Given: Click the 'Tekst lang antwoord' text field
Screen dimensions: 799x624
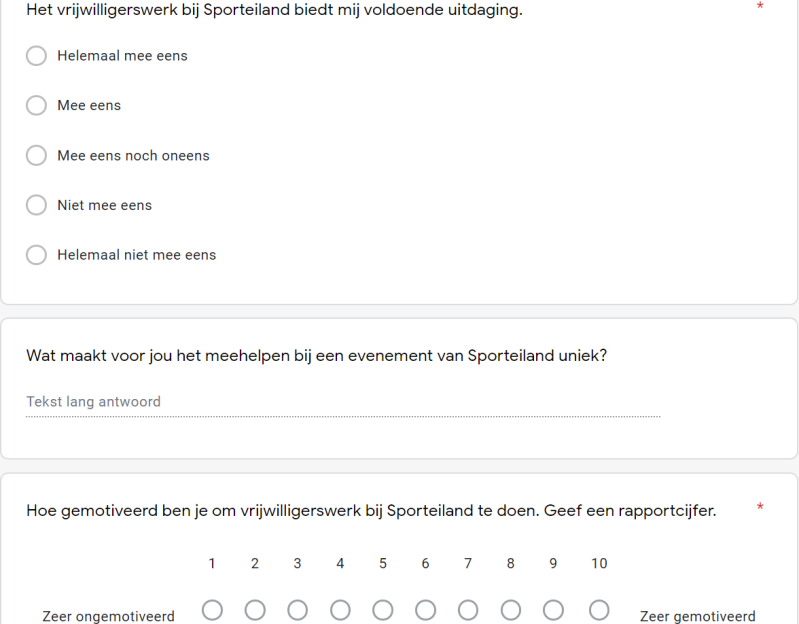Looking at the screenshot, I should 343,402.
